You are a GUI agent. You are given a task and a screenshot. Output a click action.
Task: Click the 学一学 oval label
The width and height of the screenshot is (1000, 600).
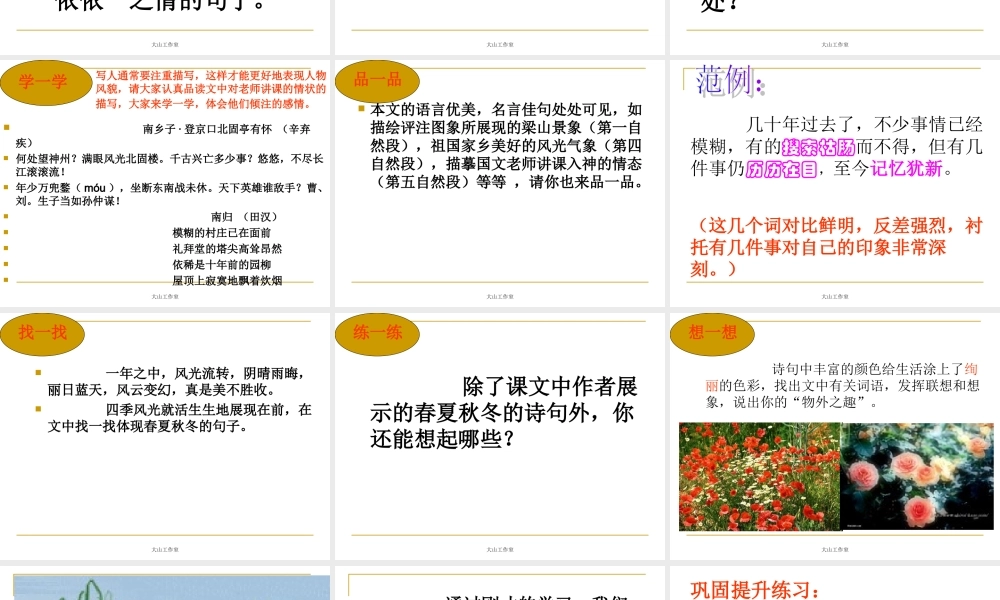click(x=45, y=82)
